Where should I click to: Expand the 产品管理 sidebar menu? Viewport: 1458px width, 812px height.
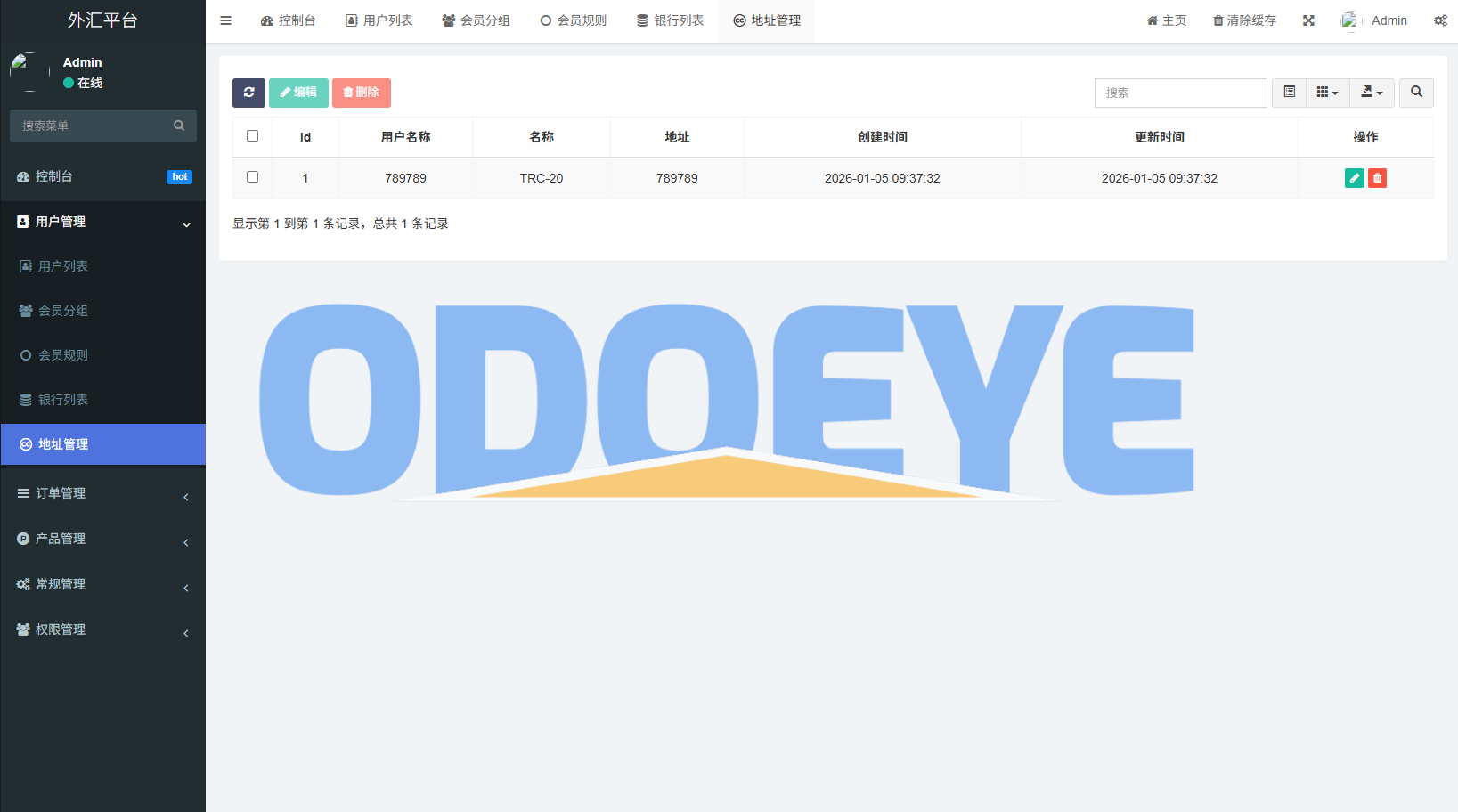[102, 539]
